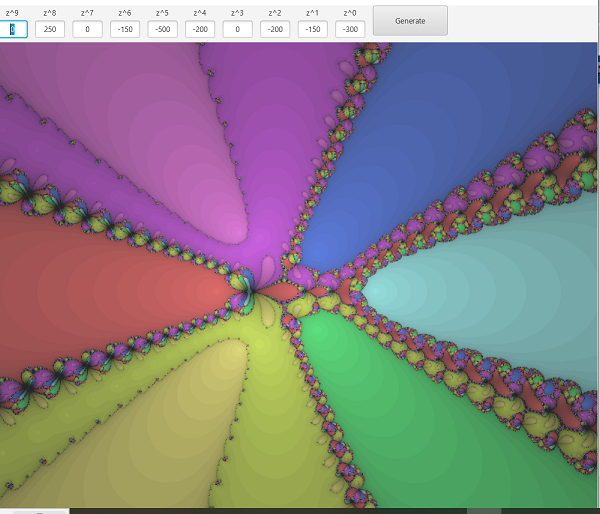
Task: Focus the z^8 field showing 250
Action: point(50,29)
